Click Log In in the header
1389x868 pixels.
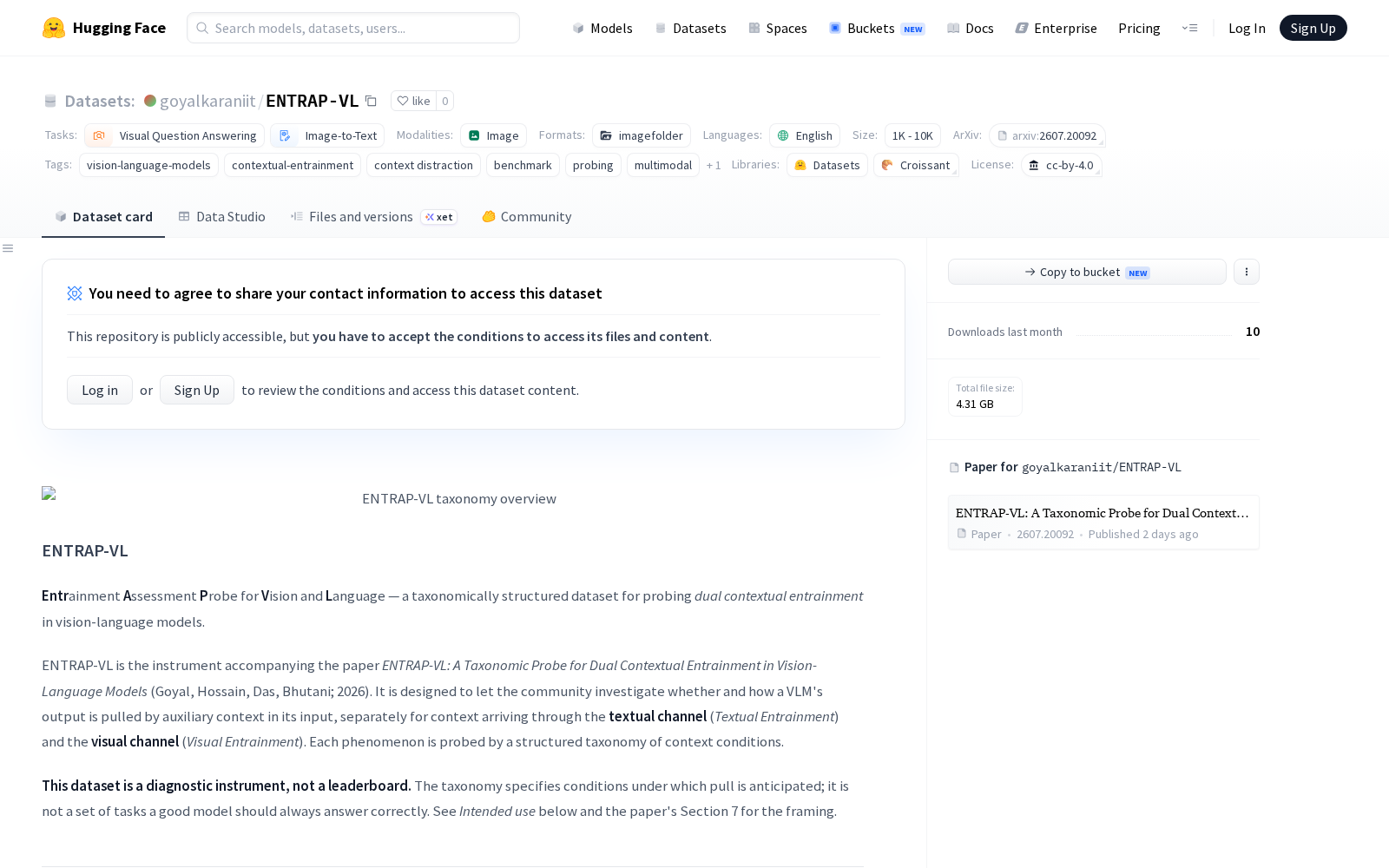coord(1247,28)
